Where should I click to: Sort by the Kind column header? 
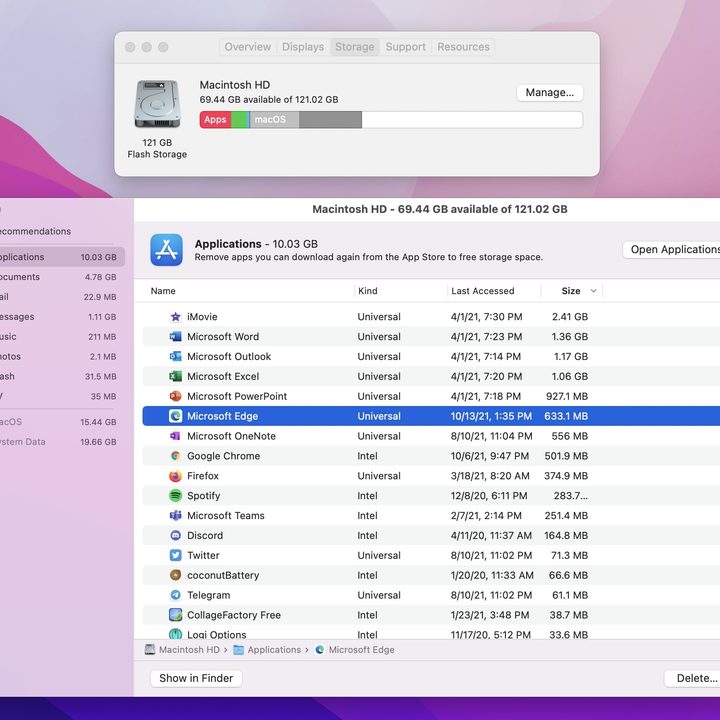(368, 291)
